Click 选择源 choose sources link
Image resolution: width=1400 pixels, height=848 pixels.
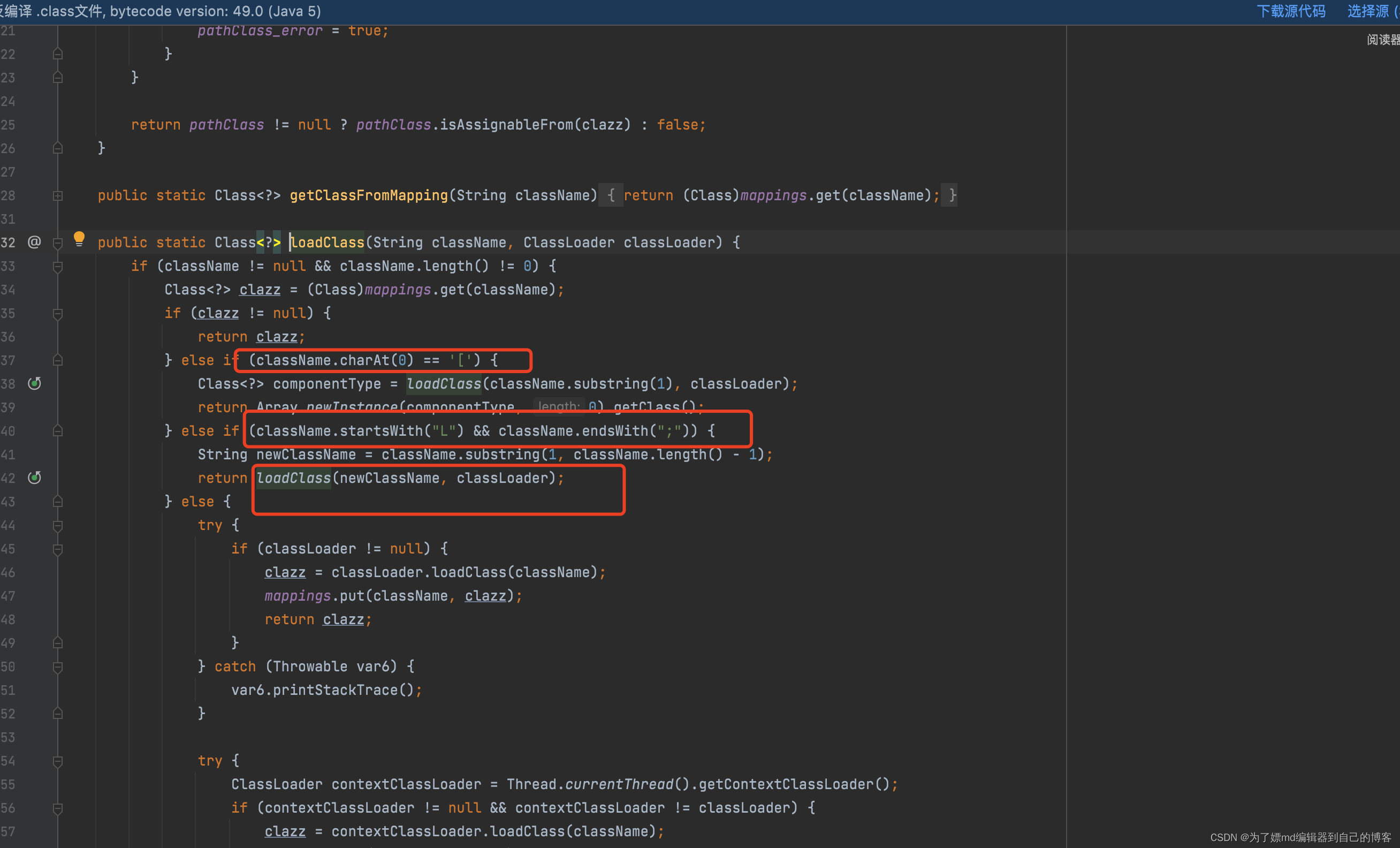click(x=1369, y=11)
